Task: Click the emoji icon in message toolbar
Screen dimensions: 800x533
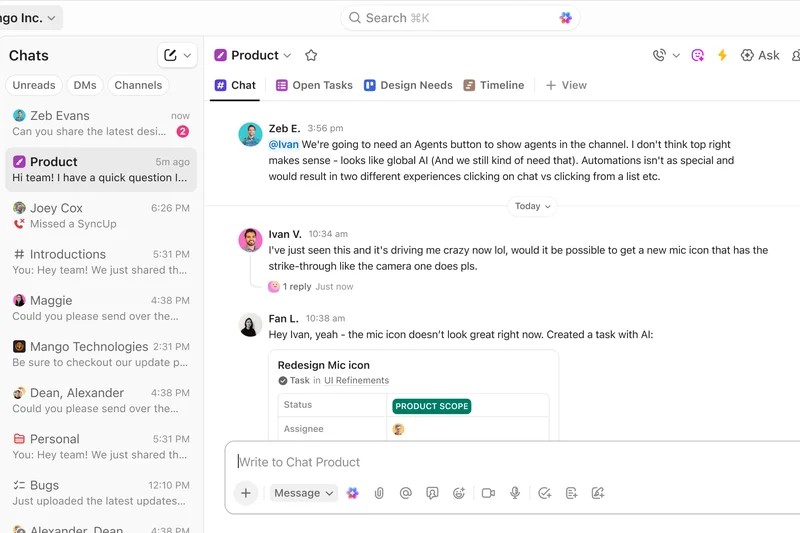Action: tap(459, 493)
